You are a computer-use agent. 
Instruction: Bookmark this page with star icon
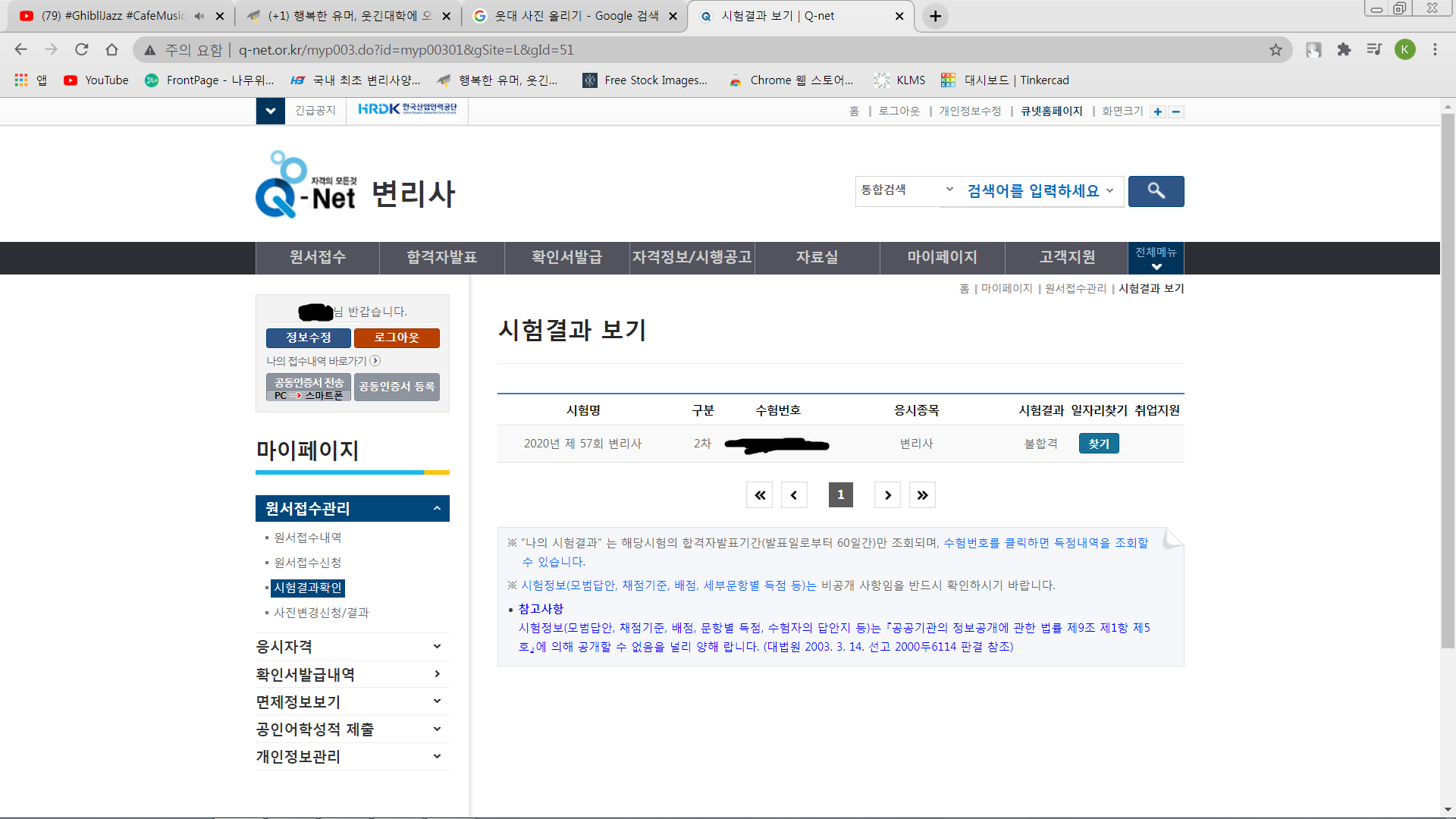coord(1276,50)
